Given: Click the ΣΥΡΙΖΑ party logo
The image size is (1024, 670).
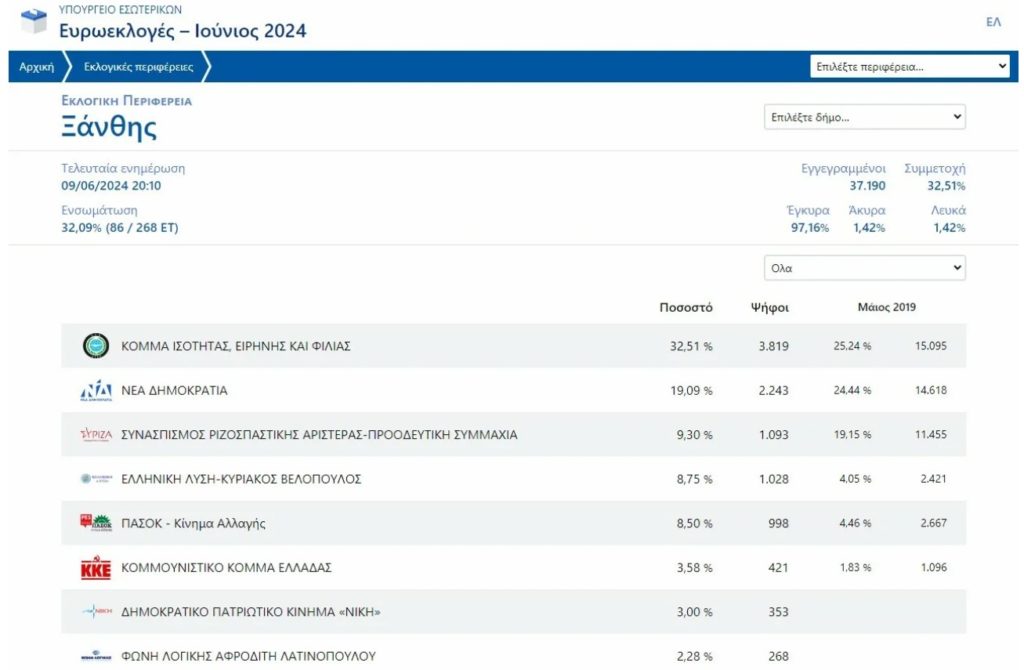Looking at the screenshot, I should click(96, 435).
